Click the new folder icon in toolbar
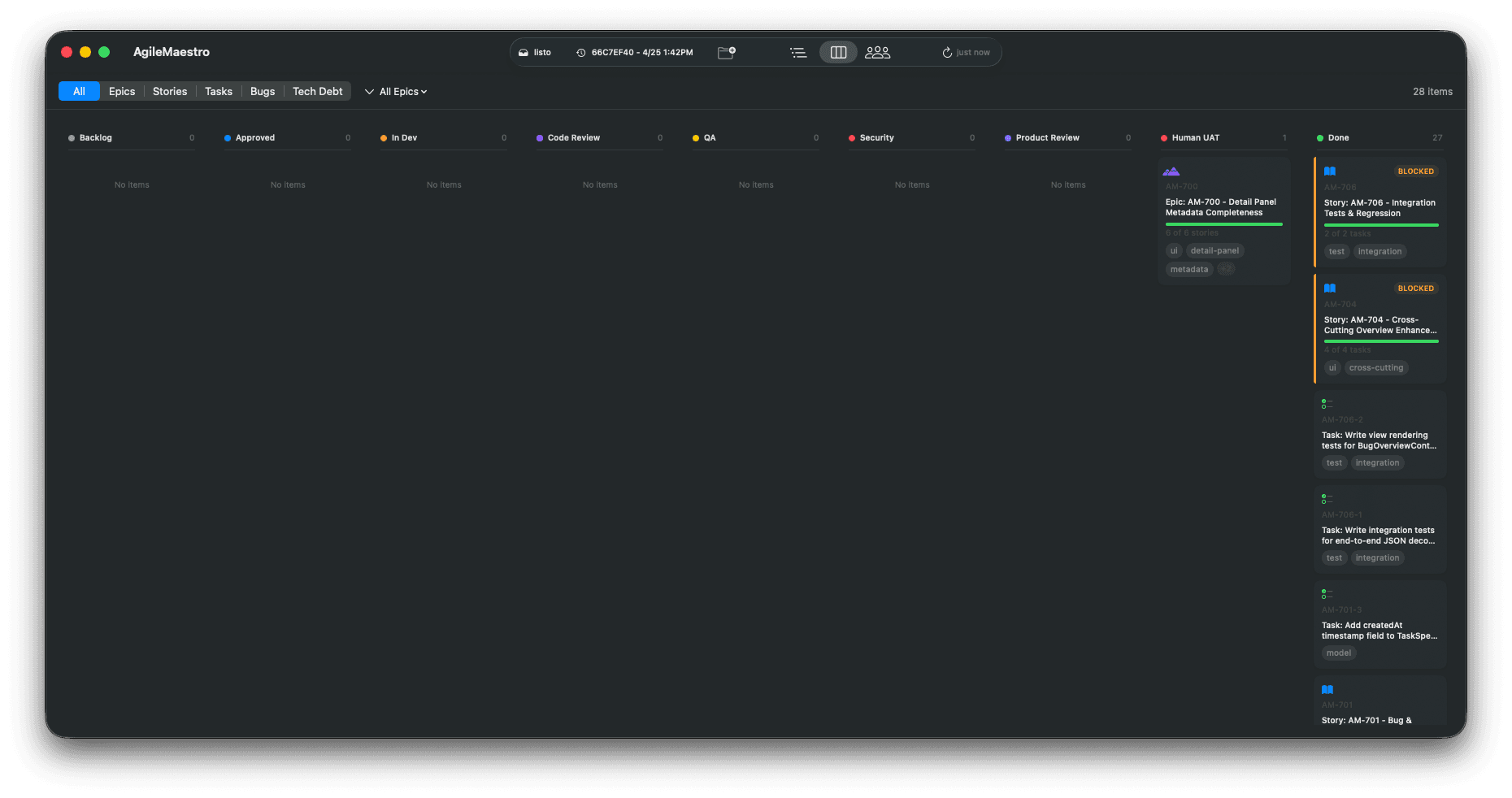This screenshot has height=798, width=1512. pos(727,52)
